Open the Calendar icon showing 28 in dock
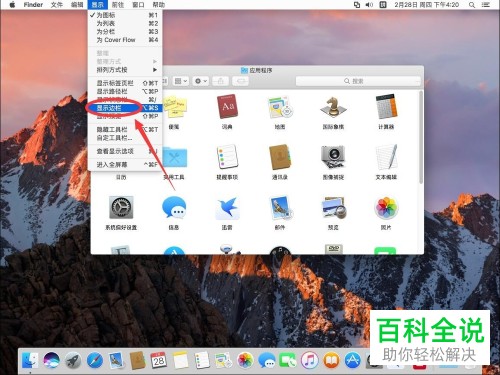The image size is (500, 375). tap(159, 360)
